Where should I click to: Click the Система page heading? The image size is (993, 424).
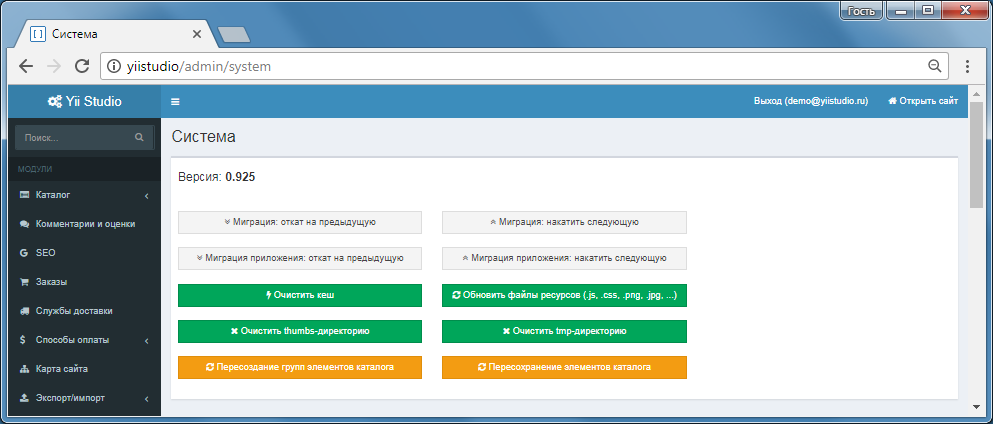[204, 137]
